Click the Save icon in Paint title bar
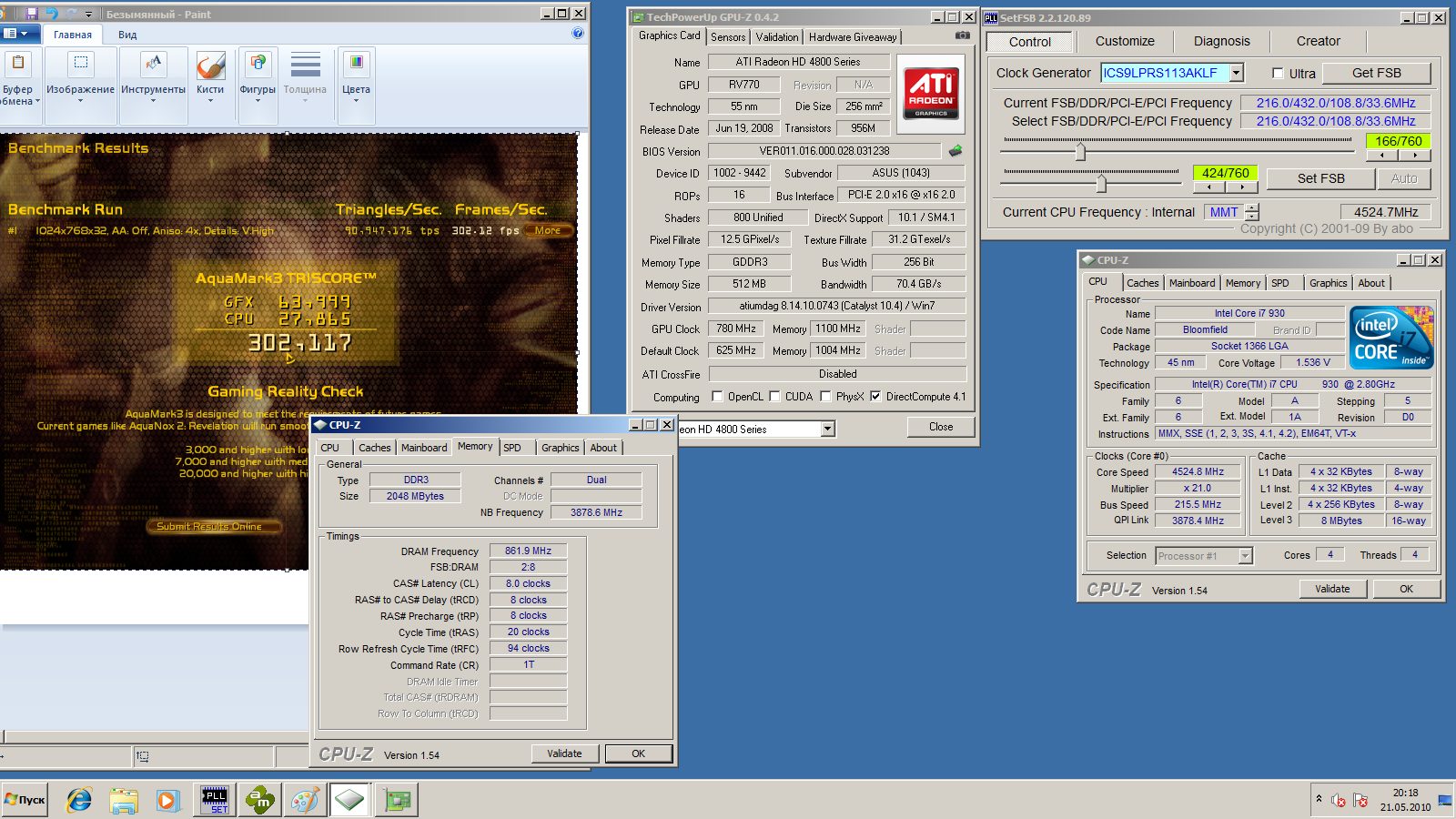1456x819 pixels. click(32, 14)
